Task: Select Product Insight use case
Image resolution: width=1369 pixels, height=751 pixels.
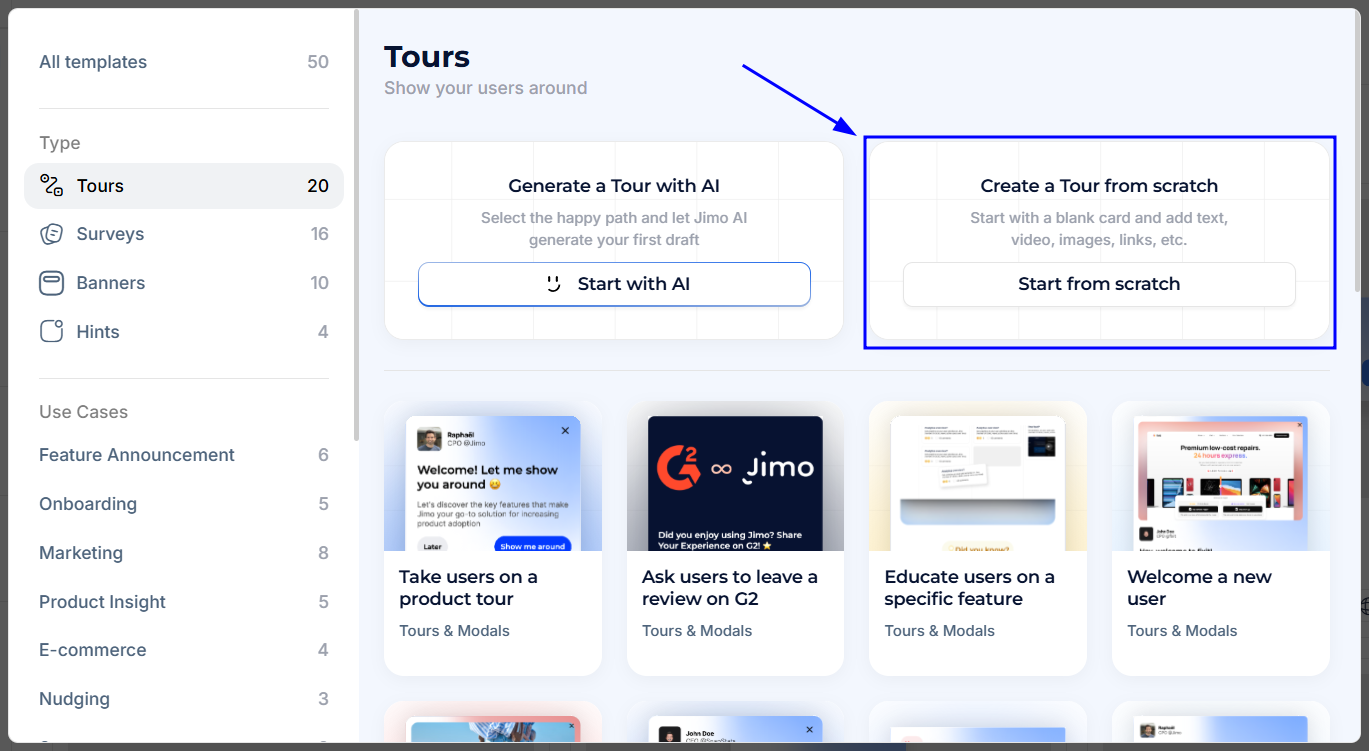Action: (x=102, y=602)
